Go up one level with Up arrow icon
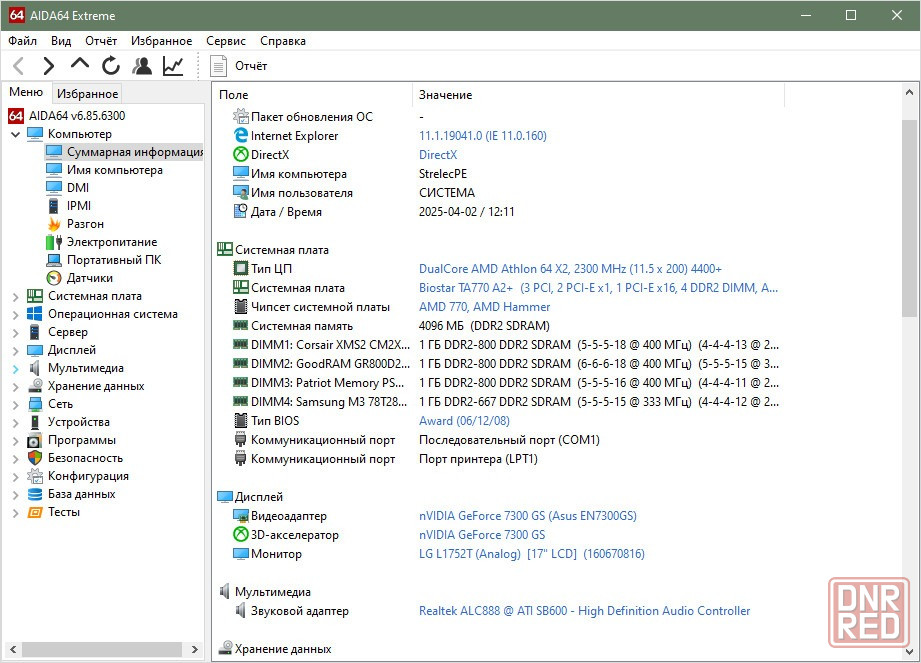 80,64
